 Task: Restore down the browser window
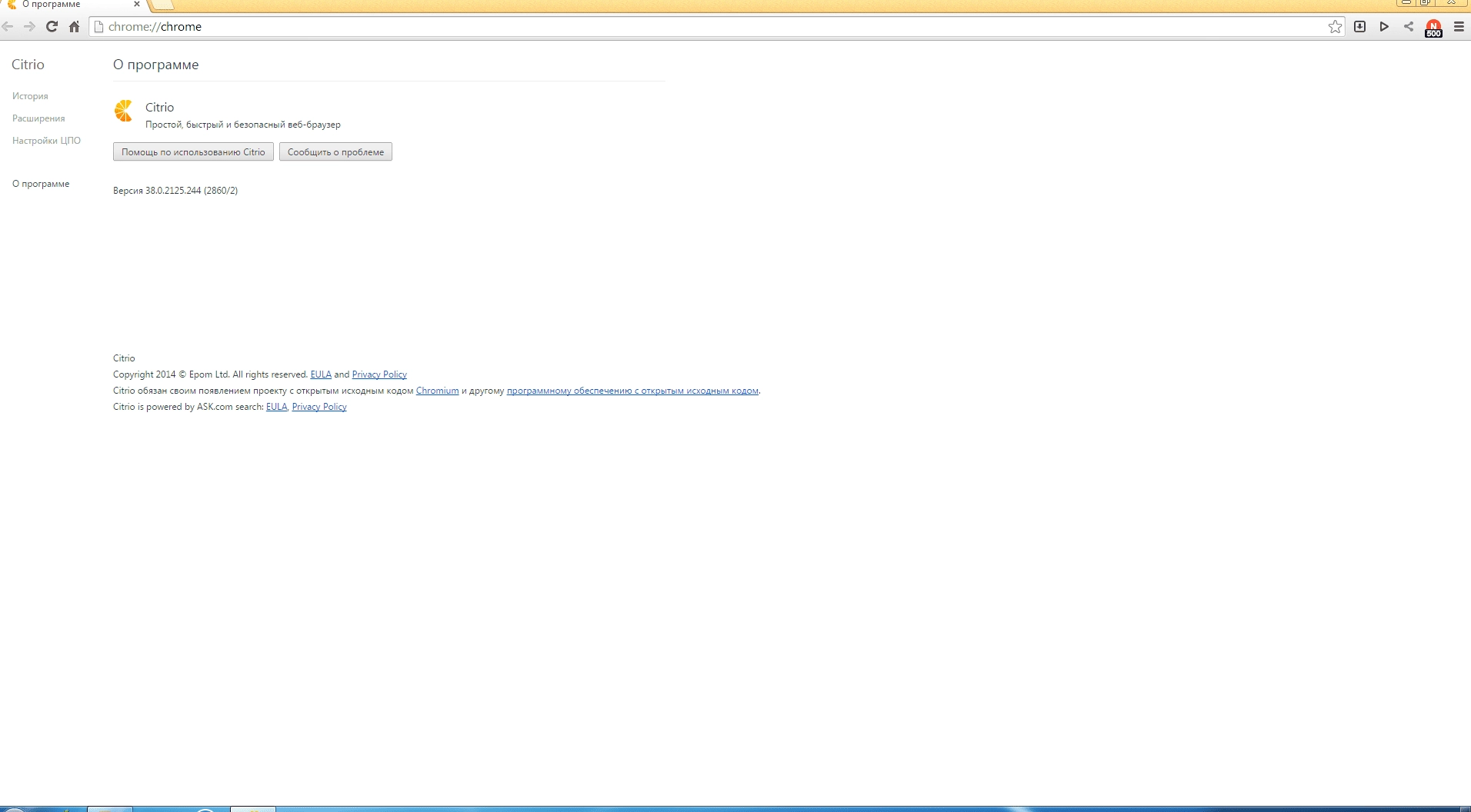click(1426, 2)
